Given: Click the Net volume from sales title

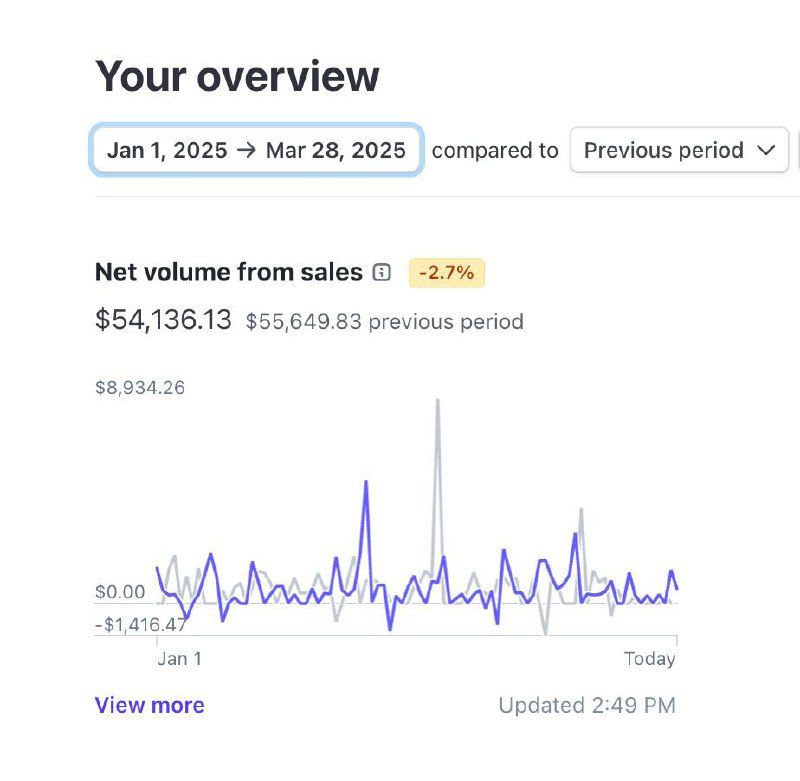Looking at the screenshot, I should tap(229, 272).
